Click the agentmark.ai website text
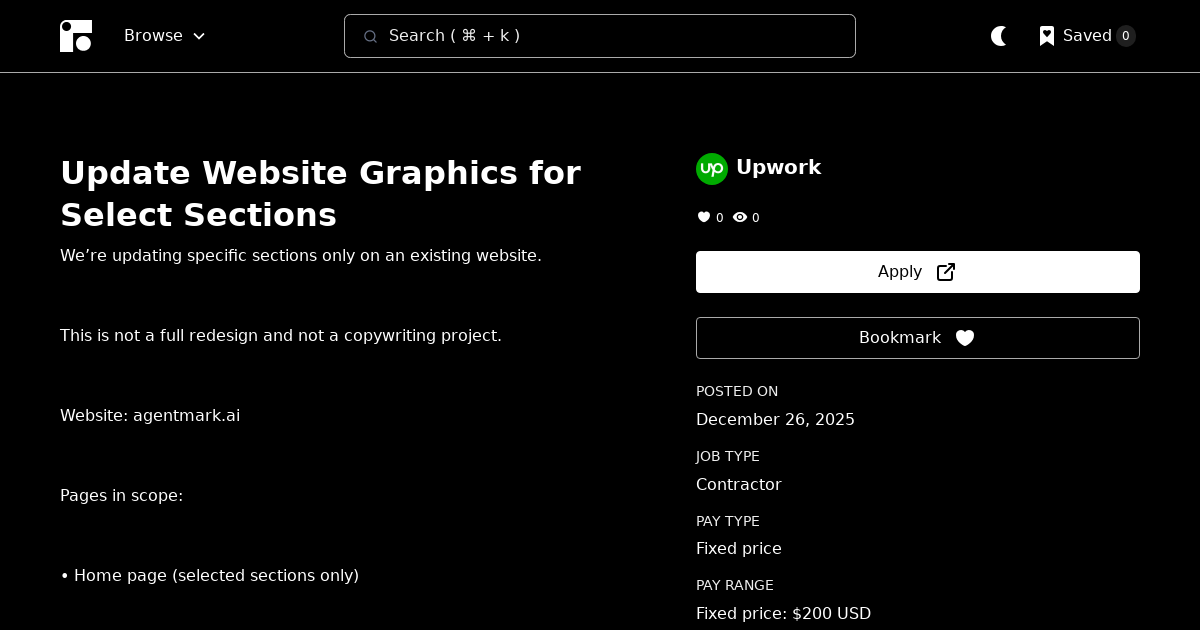Viewport: 1200px width, 630px height. tap(187, 416)
